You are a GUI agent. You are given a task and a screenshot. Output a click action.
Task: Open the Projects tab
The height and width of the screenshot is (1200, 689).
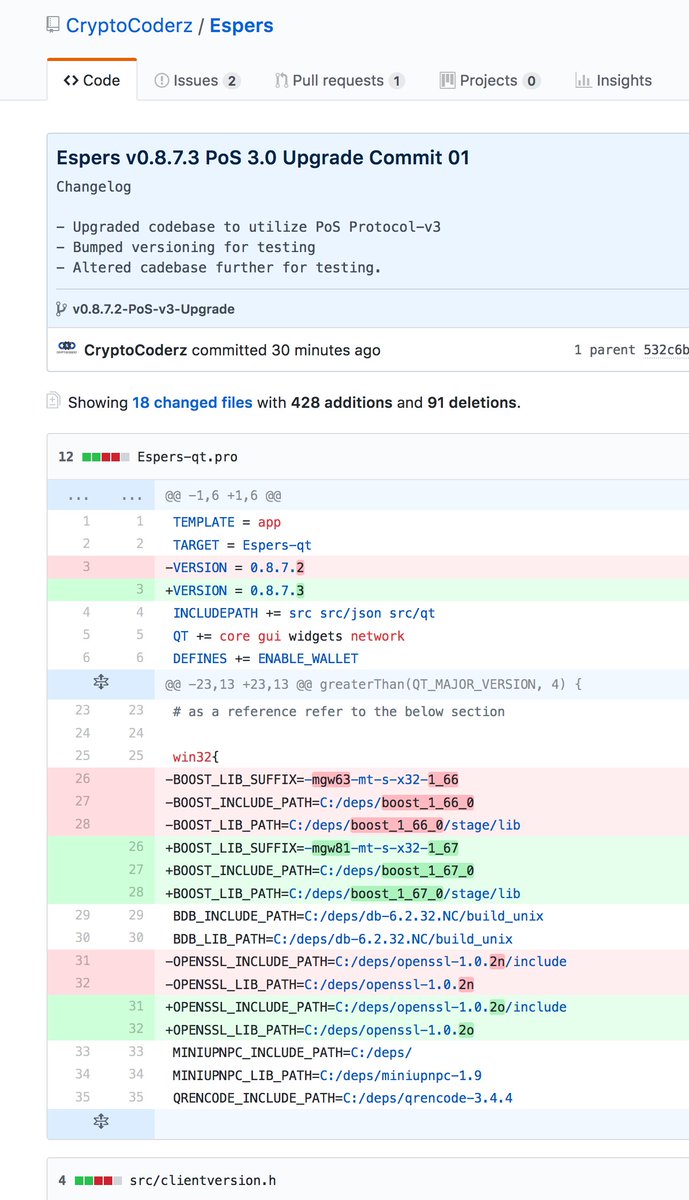pyautogui.click(x=490, y=80)
